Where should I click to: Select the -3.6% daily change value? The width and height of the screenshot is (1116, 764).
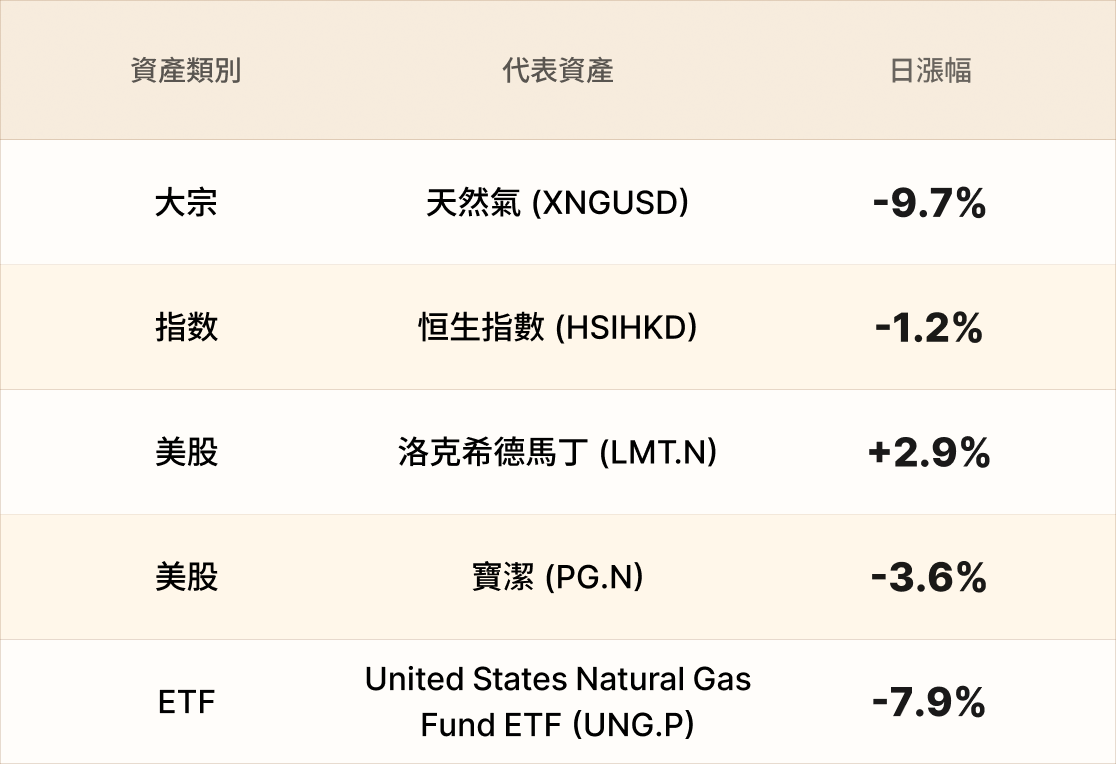tap(930, 578)
